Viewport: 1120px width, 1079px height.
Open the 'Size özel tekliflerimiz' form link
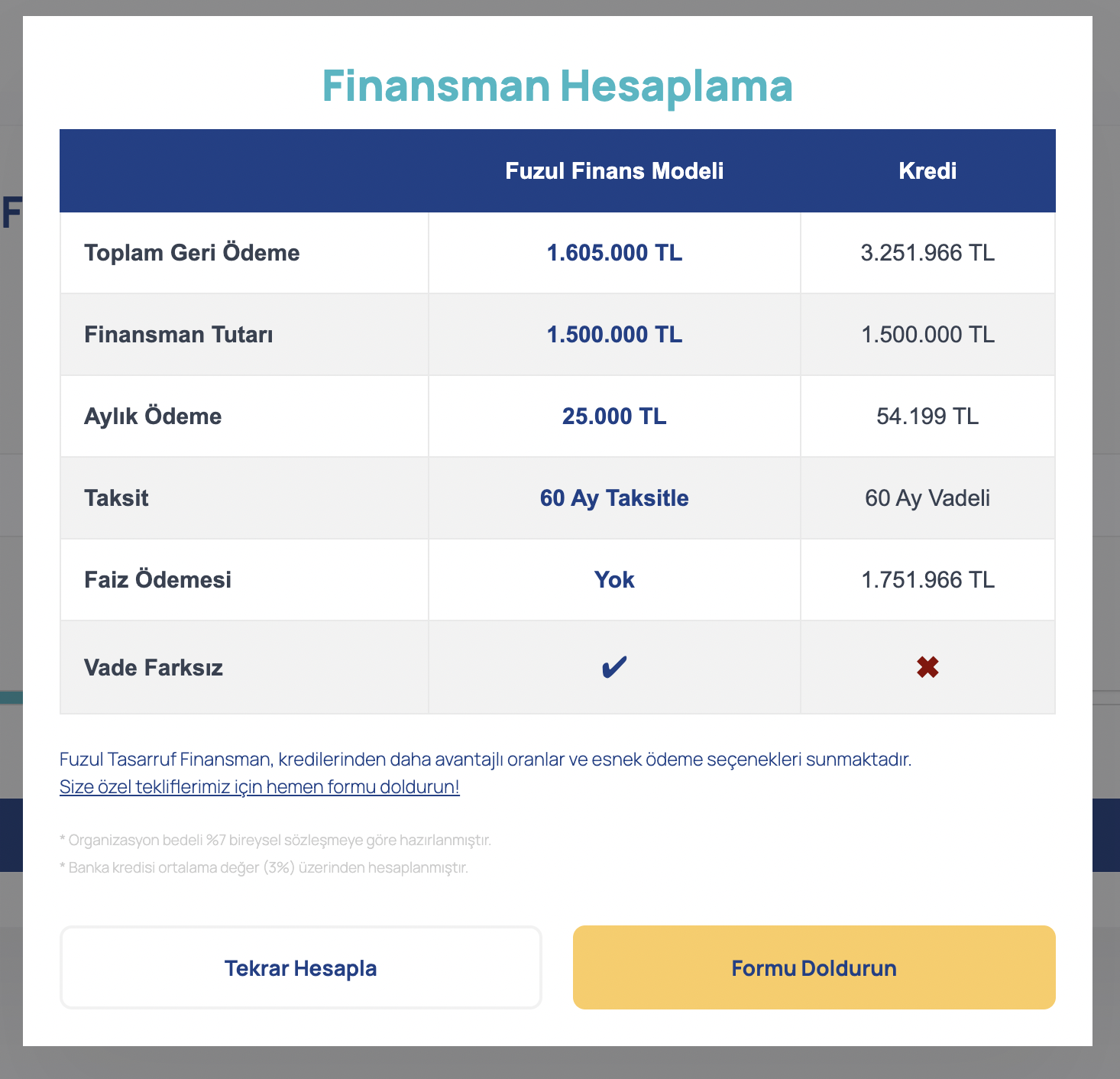point(260,787)
